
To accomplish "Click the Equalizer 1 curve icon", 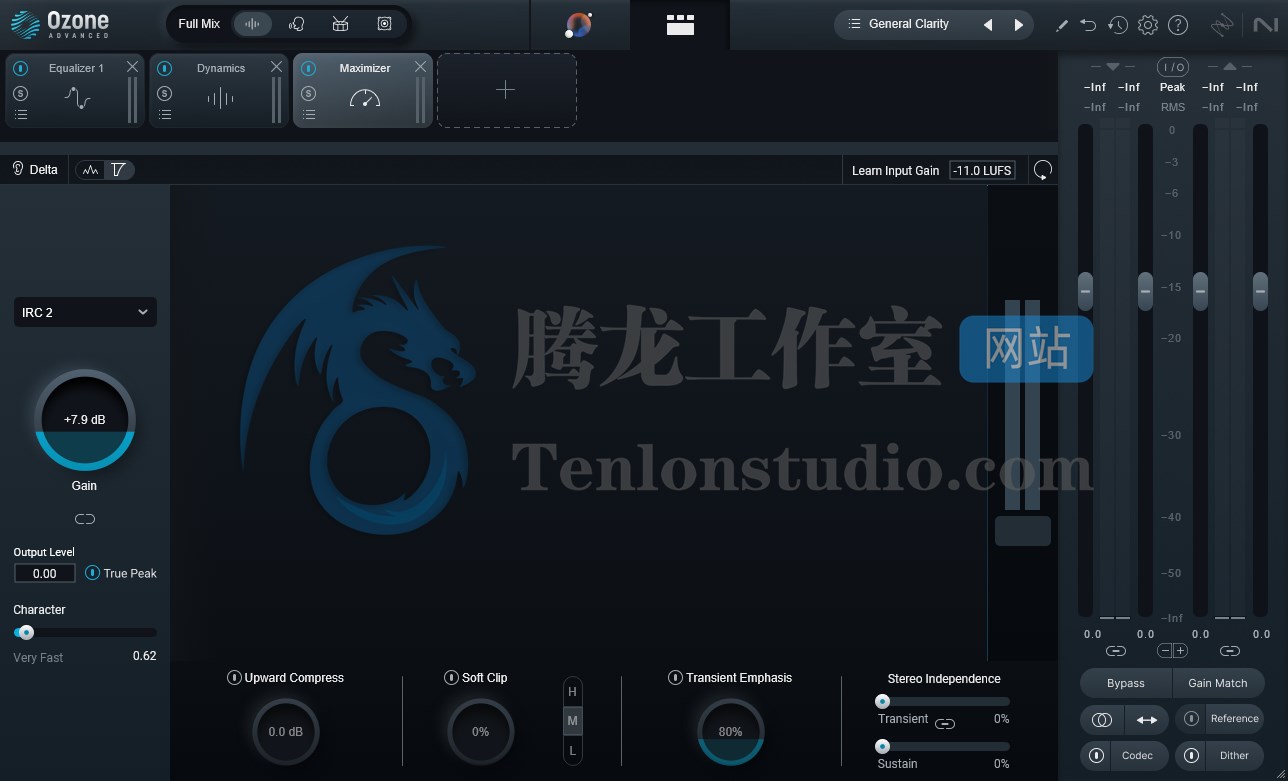I will click(78, 98).
